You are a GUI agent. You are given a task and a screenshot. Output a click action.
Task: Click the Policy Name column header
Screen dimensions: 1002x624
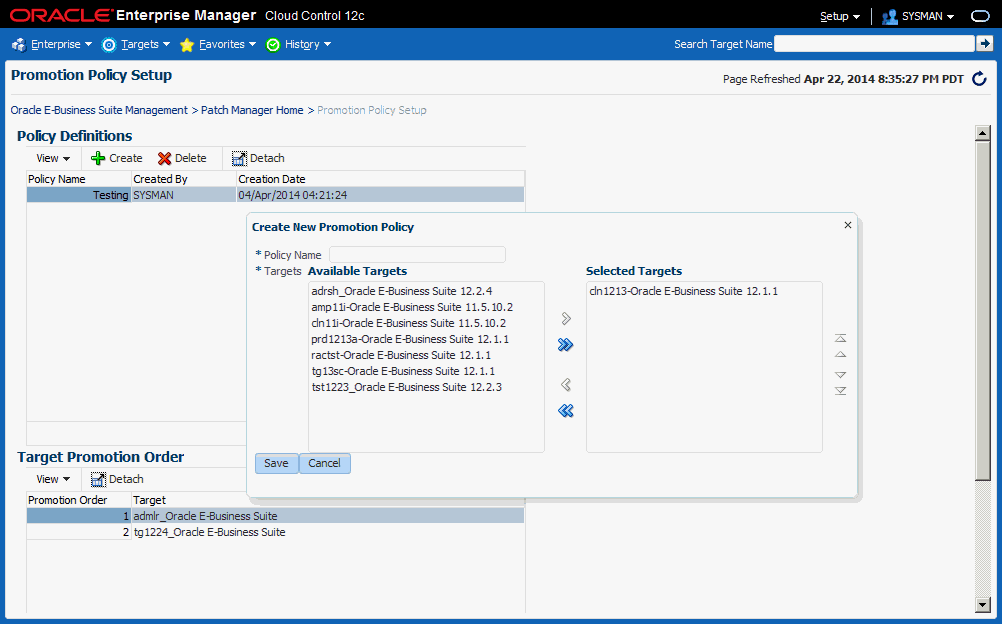coord(79,179)
